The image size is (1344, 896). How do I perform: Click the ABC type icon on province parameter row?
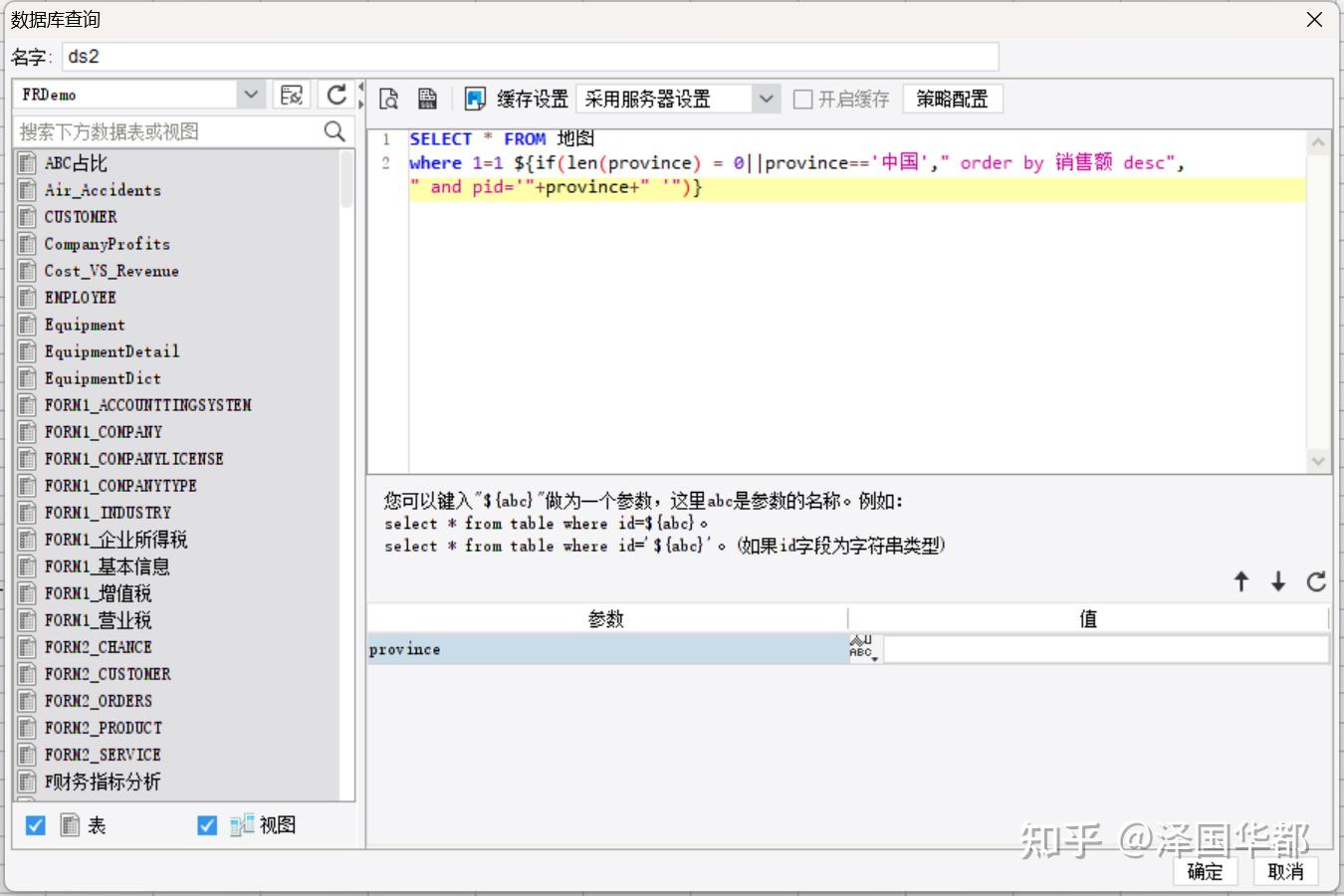[x=862, y=648]
